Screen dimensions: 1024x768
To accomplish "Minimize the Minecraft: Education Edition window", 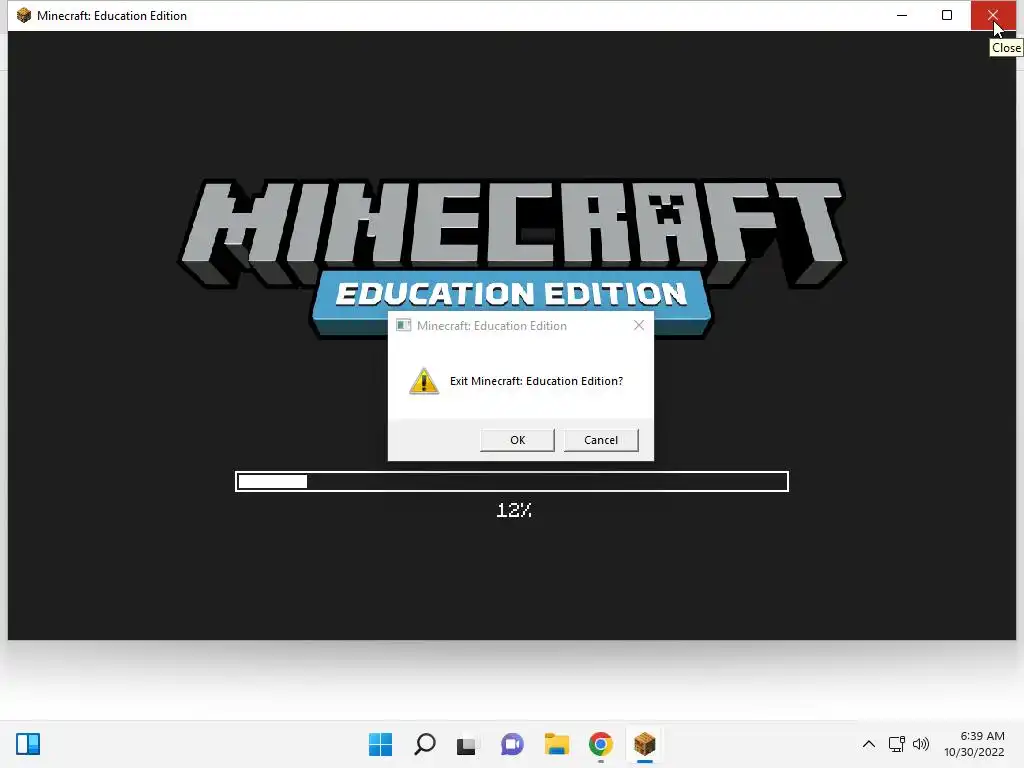I will (x=902, y=15).
